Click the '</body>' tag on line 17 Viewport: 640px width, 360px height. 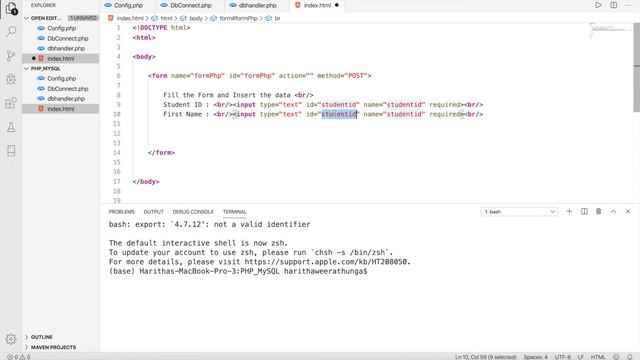[146, 182]
